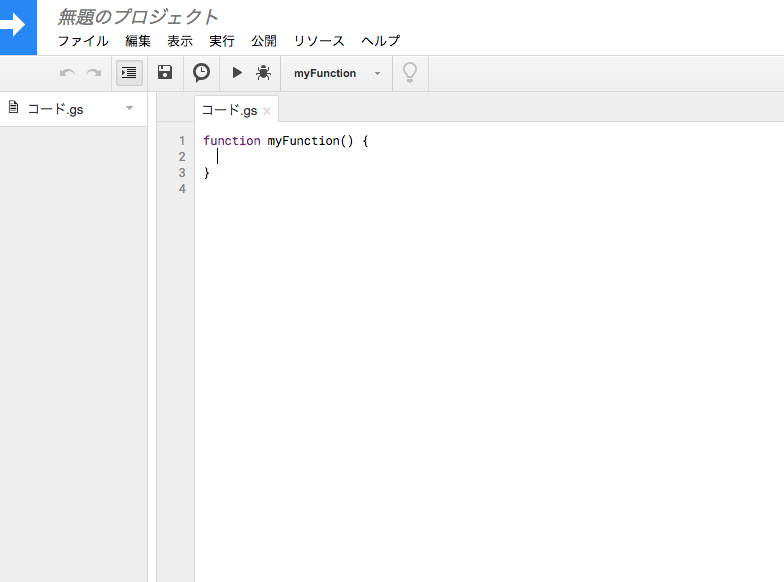Click the redo arrow icon

[x=94, y=73]
